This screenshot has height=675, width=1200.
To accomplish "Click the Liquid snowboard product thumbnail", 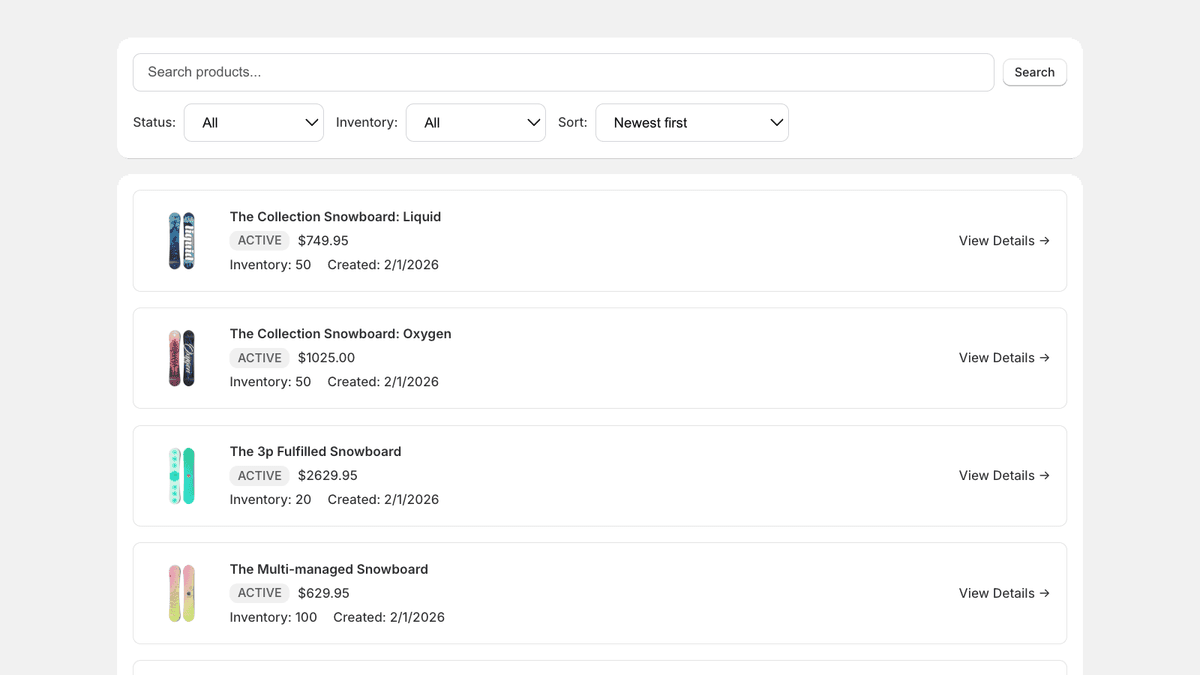I will (x=182, y=240).
